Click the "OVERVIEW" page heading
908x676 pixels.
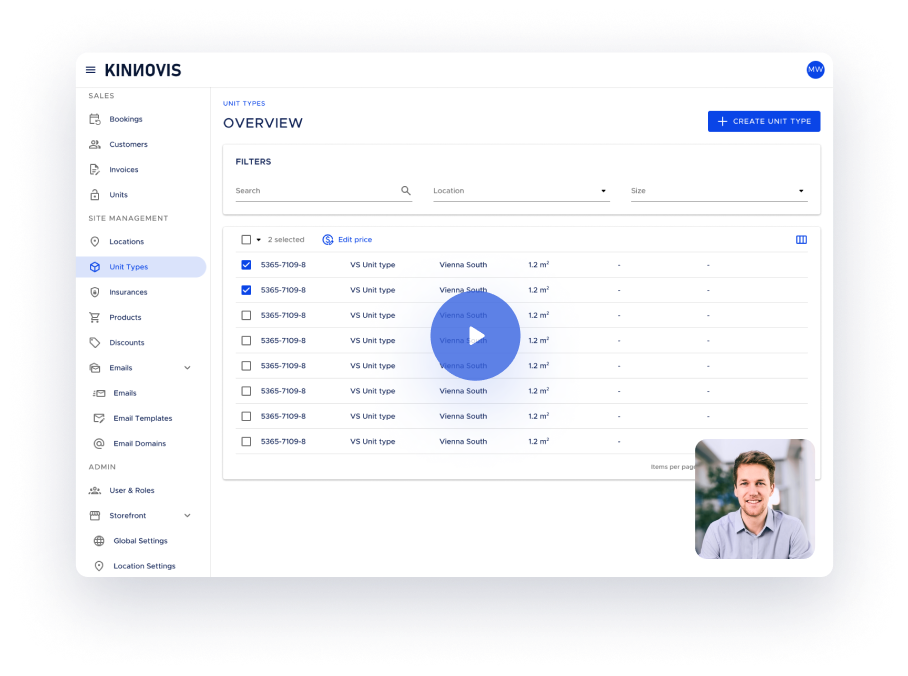click(263, 123)
